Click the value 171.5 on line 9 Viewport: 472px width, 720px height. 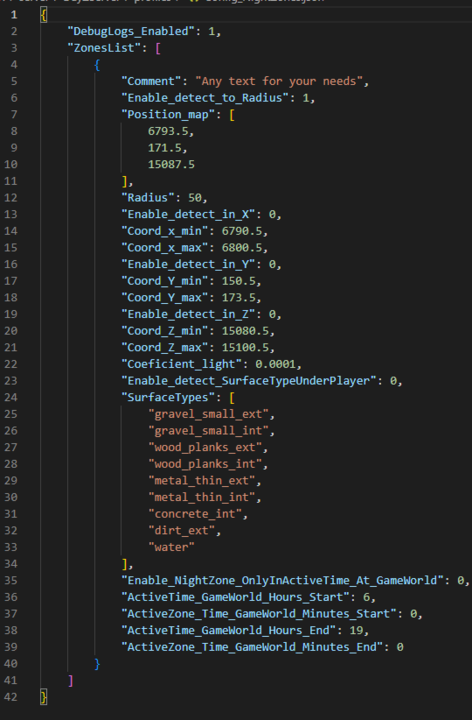[165, 148]
